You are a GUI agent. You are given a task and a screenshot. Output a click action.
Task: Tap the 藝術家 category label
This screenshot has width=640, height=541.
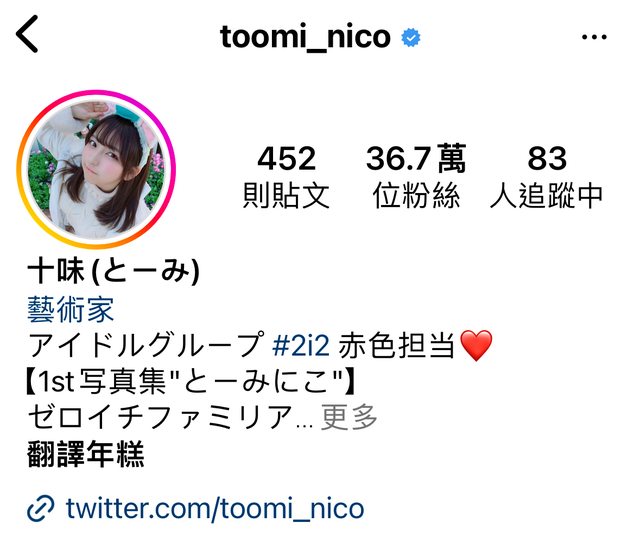70,309
